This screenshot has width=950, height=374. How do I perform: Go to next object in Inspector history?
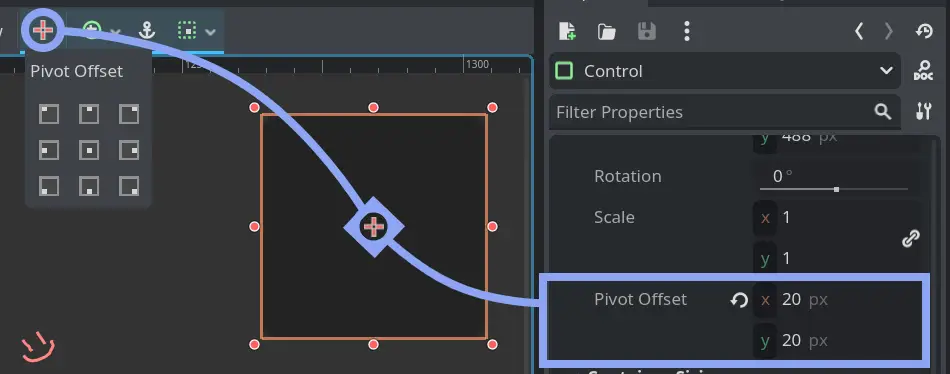pyautogui.click(x=889, y=31)
